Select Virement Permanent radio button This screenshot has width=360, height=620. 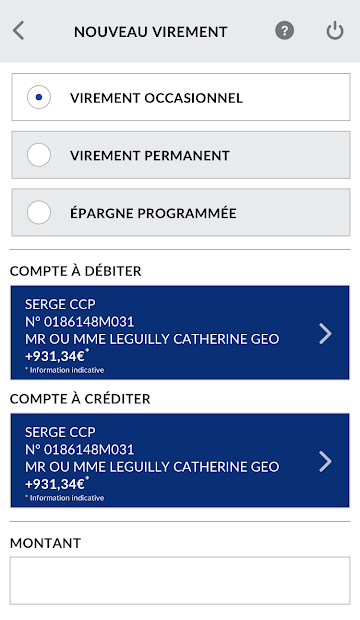tap(39, 155)
